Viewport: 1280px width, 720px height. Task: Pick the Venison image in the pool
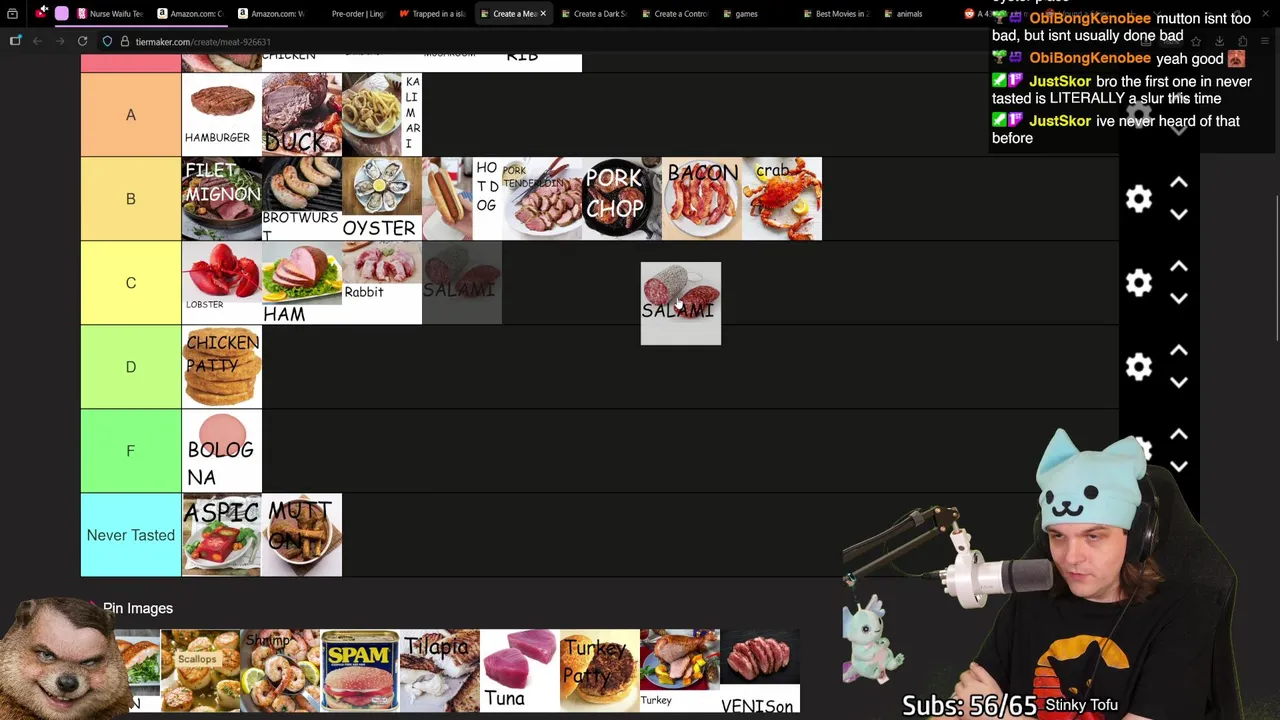tap(760, 670)
